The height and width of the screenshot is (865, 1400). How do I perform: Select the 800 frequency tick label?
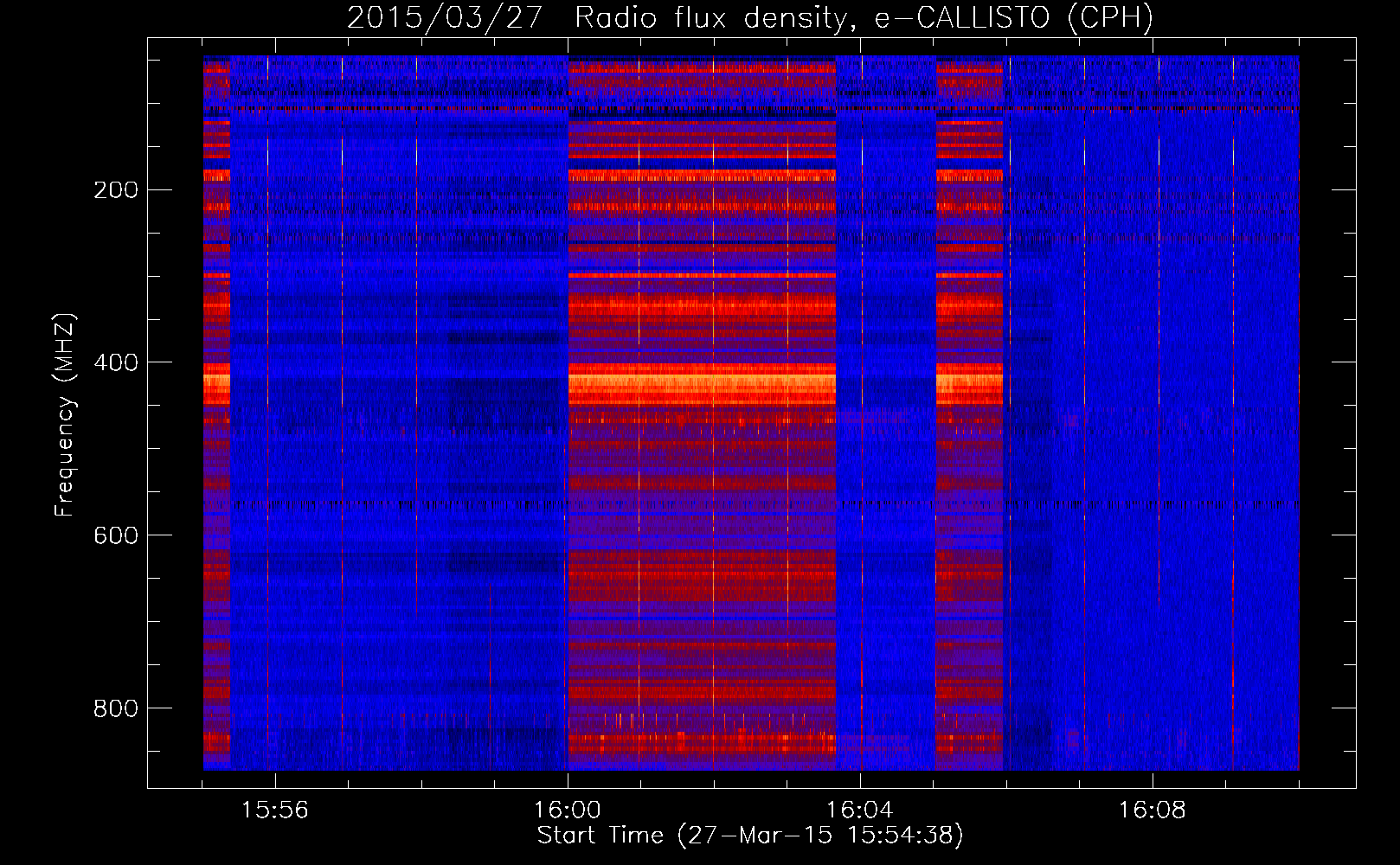click(116, 709)
